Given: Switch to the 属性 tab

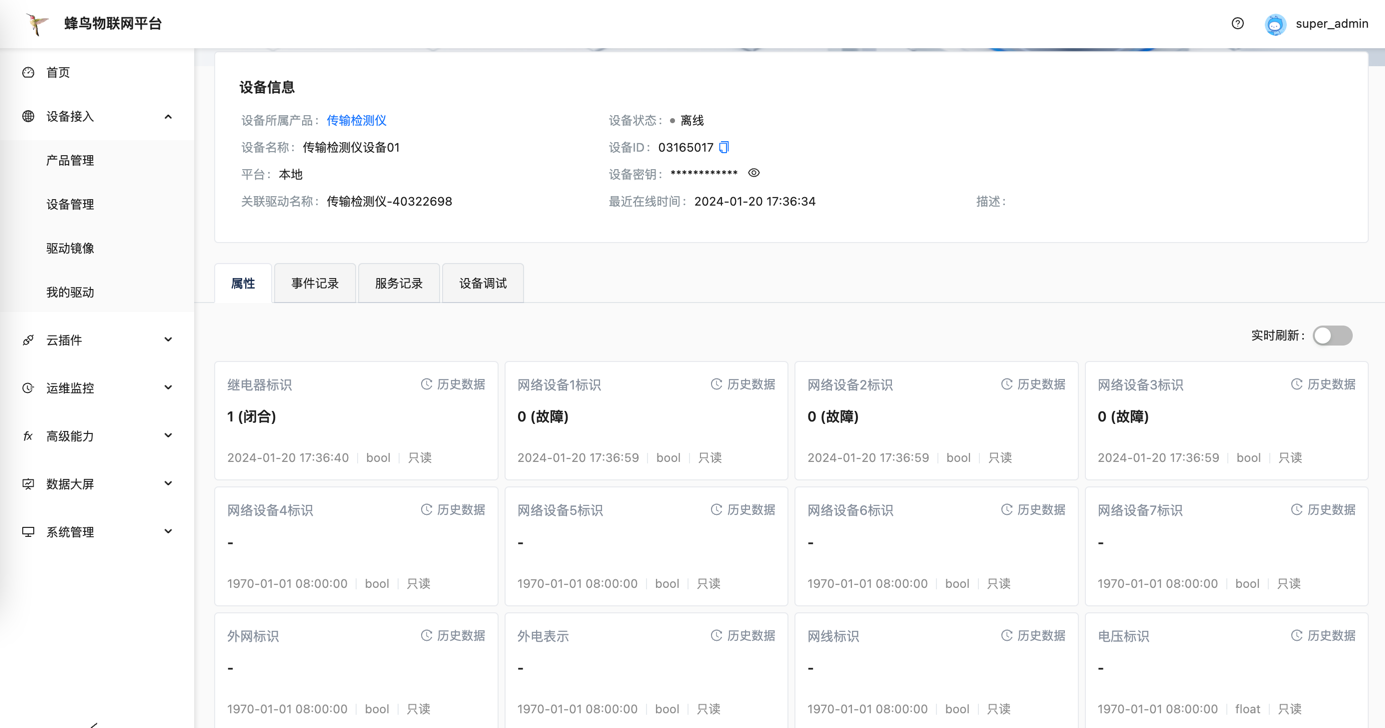Looking at the screenshot, I should pos(243,284).
